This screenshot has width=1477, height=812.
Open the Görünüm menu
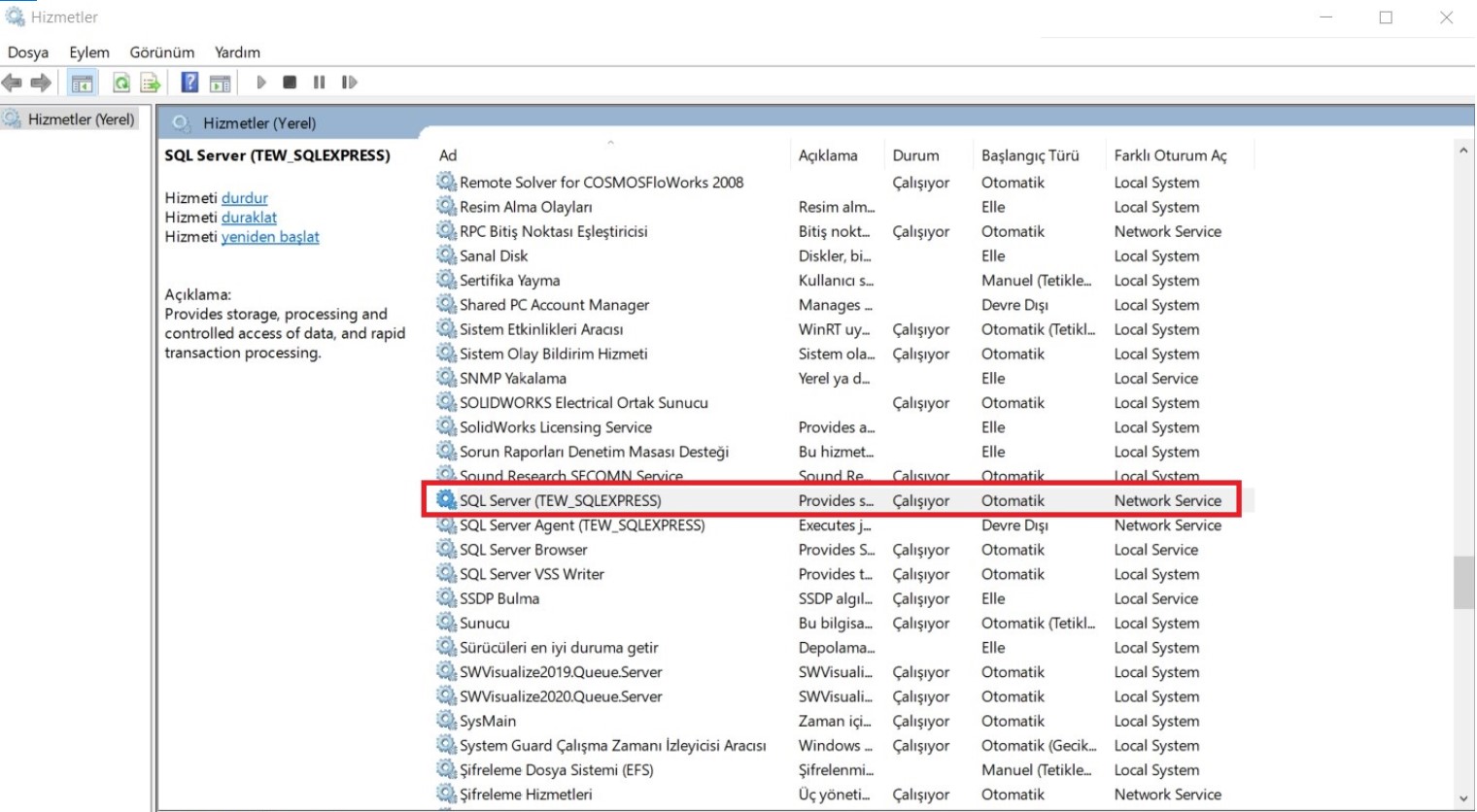162,52
